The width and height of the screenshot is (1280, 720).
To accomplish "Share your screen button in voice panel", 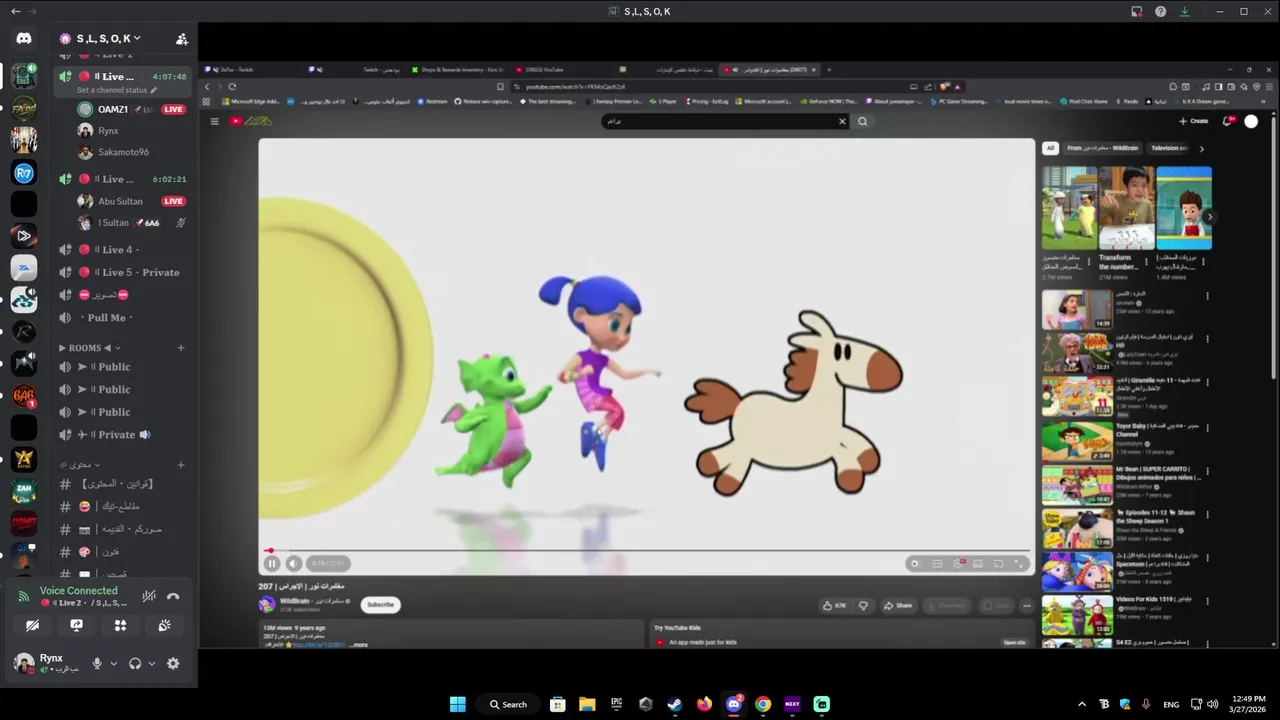I will pyautogui.click(x=76, y=625).
